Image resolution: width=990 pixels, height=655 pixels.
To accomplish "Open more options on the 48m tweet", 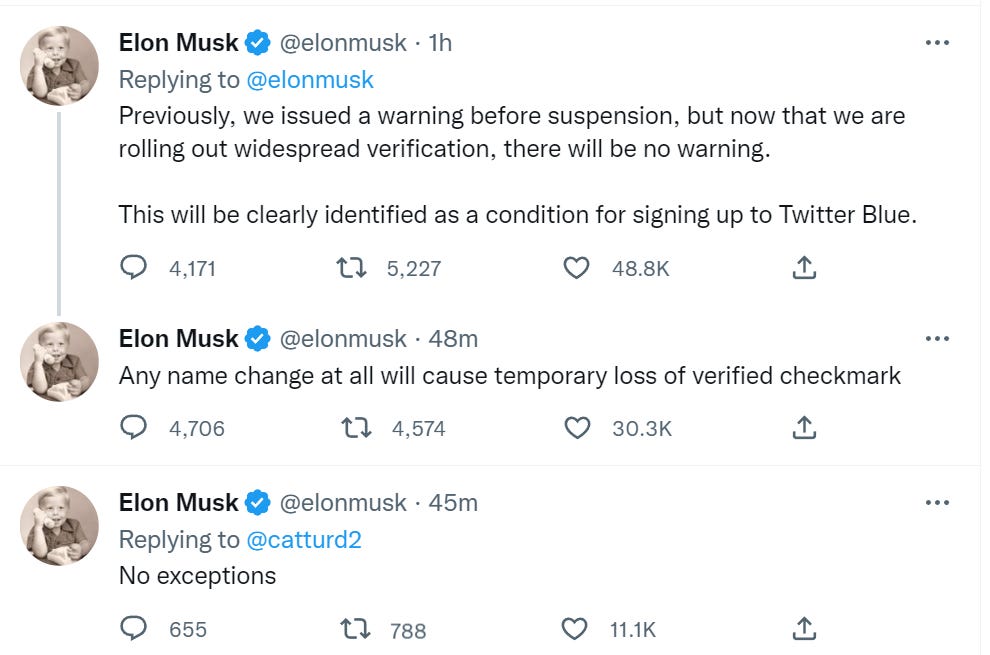I will click(x=937, y=339).
